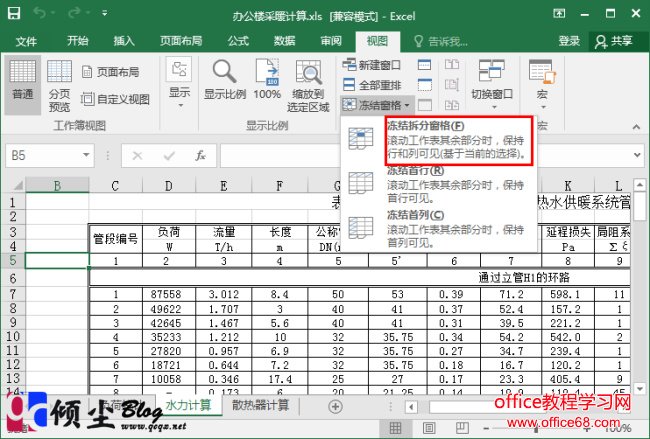Switch to the 页面布局 ribbon tab
This screenshot has height=439, width=650.
click(181, 41)
